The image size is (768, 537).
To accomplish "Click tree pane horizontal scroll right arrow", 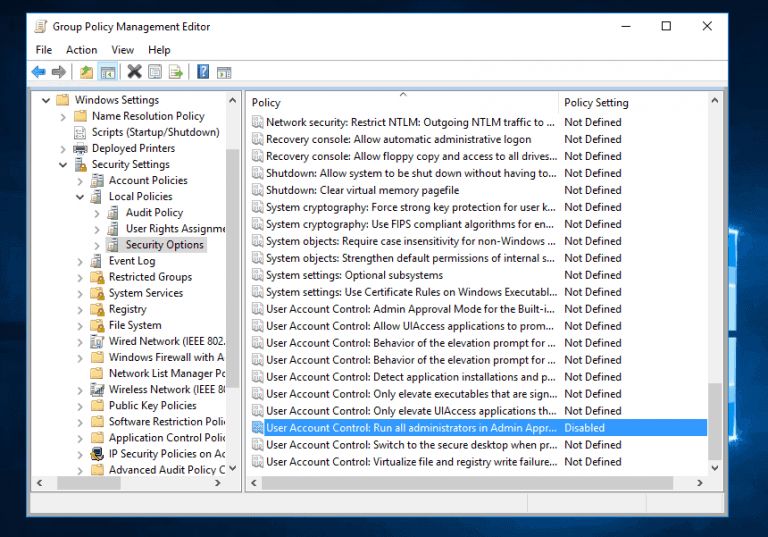I will 218,483.
